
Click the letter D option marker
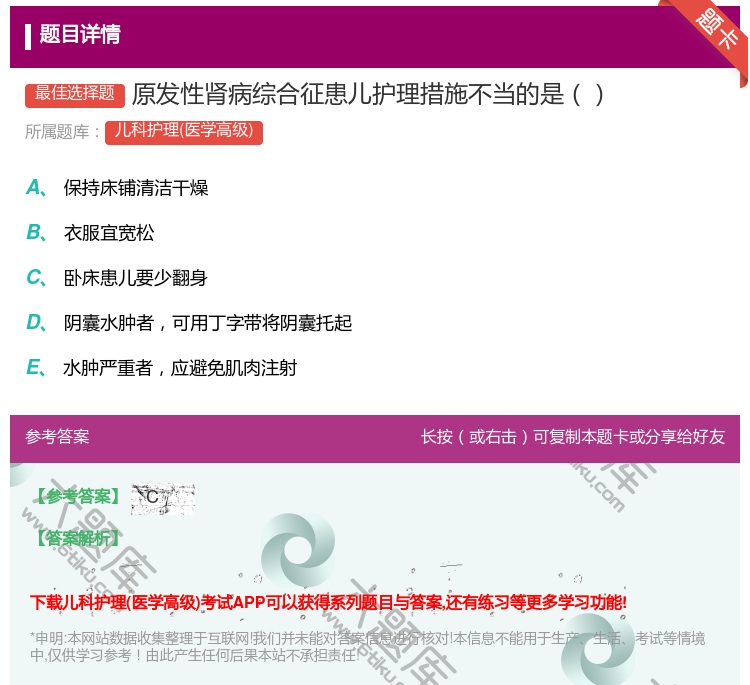(36, 323)
